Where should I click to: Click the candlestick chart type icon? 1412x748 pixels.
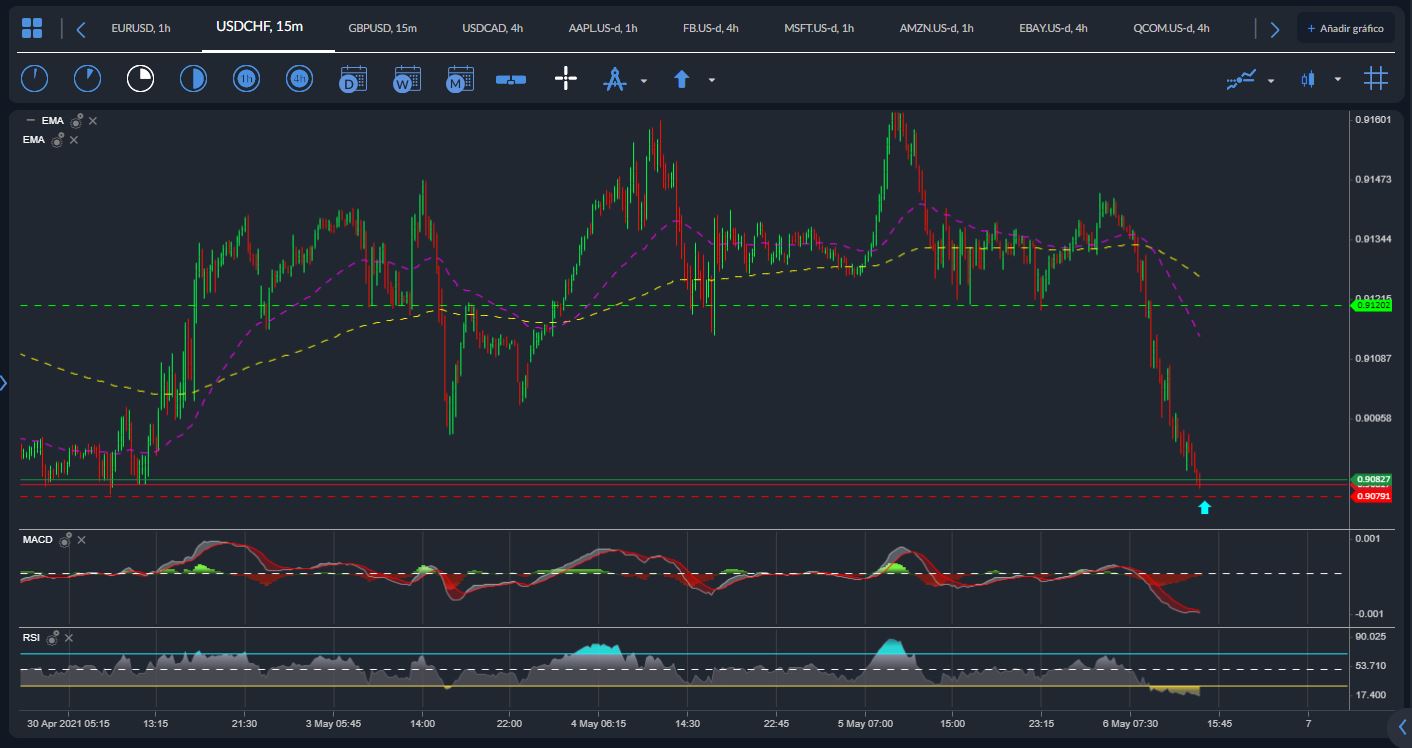[1308, 79]
